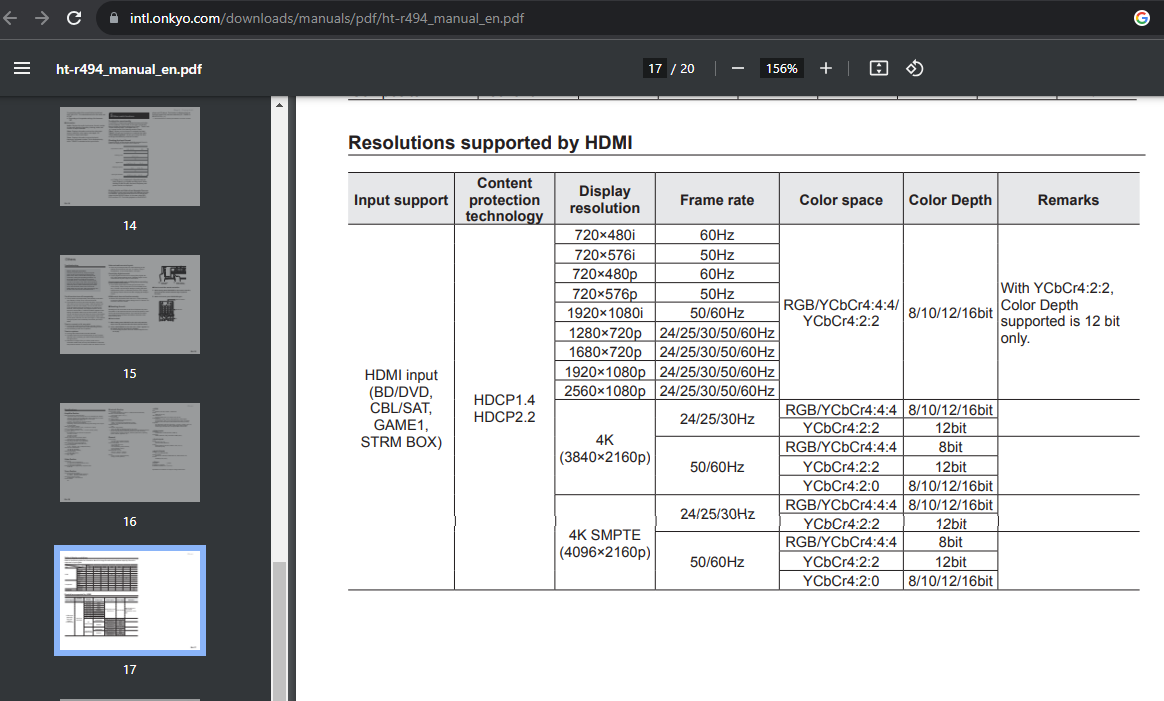Click the highlighted page 17 thumbnail
The image size is (1164, 701).
[130, 600]
